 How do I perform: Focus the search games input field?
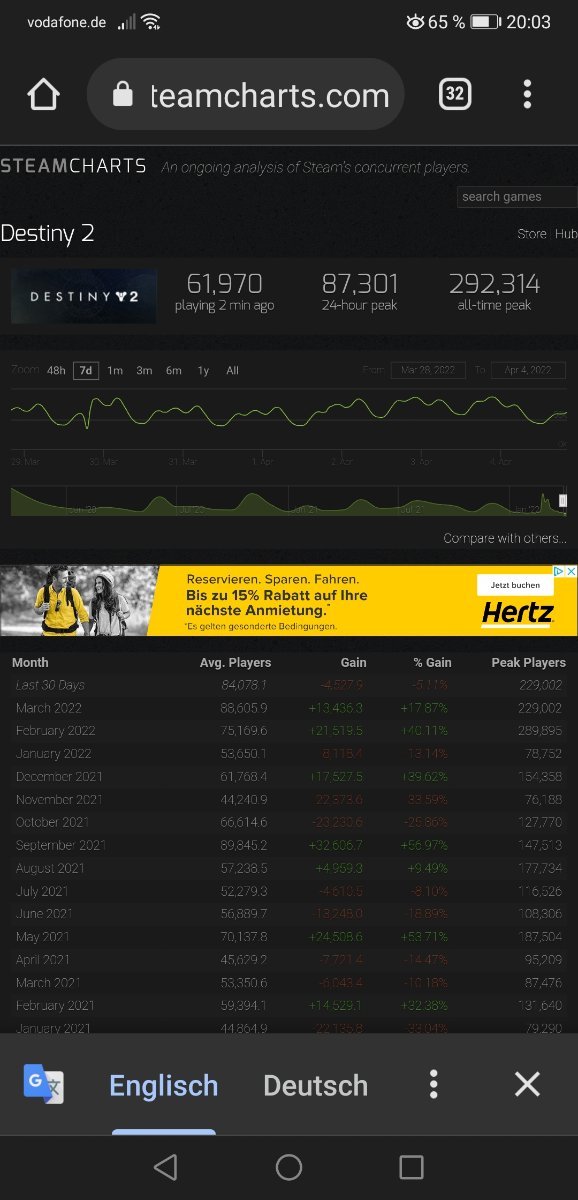(517, 197)
